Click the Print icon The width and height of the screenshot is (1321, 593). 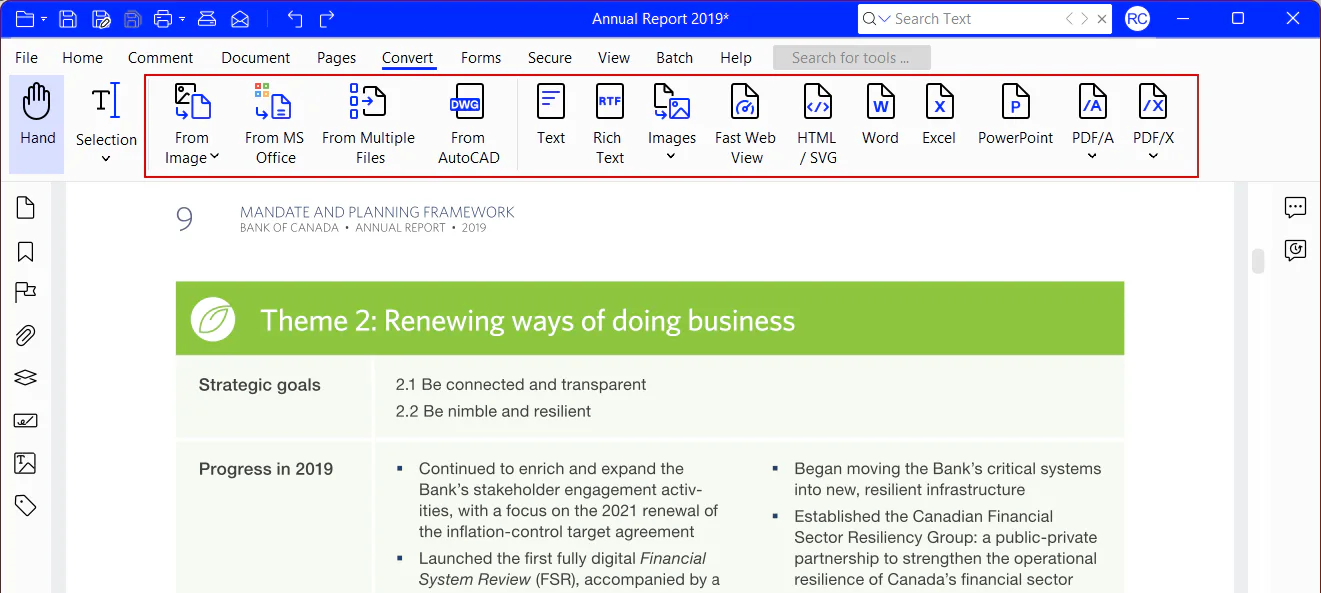tap(163, 19)
